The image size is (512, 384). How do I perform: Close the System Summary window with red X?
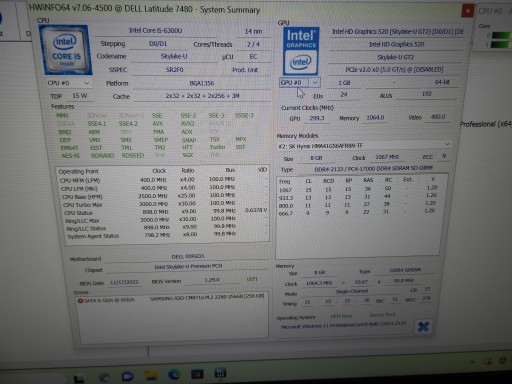467,11
